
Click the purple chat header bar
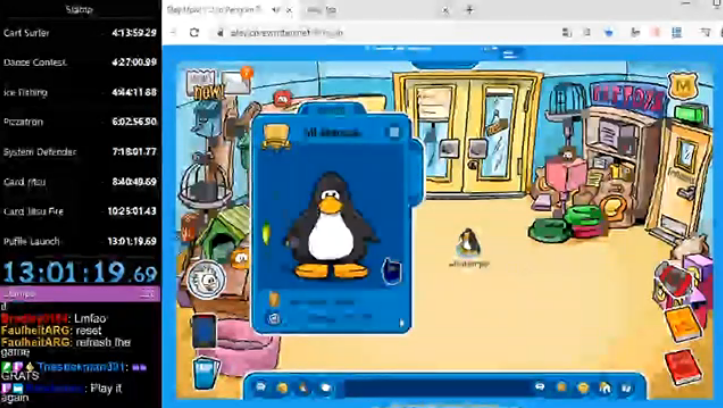click(80, 294)
